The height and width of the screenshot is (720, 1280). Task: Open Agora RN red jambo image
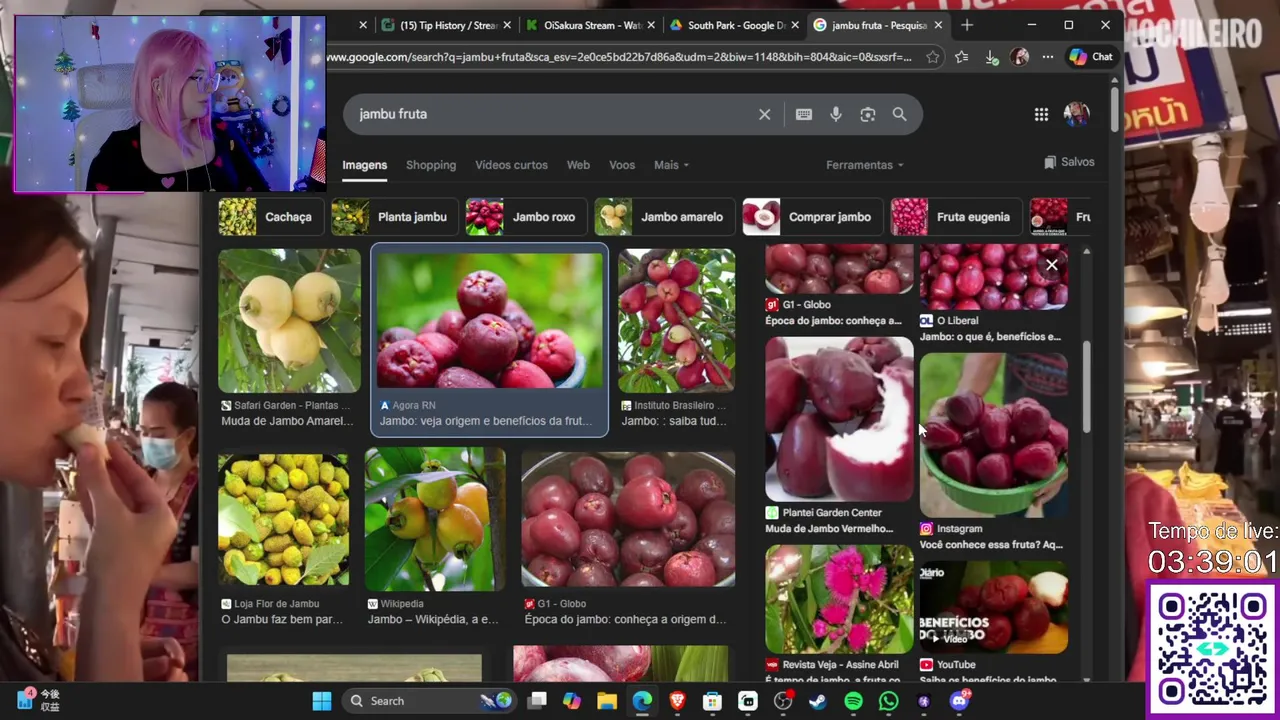489,320
